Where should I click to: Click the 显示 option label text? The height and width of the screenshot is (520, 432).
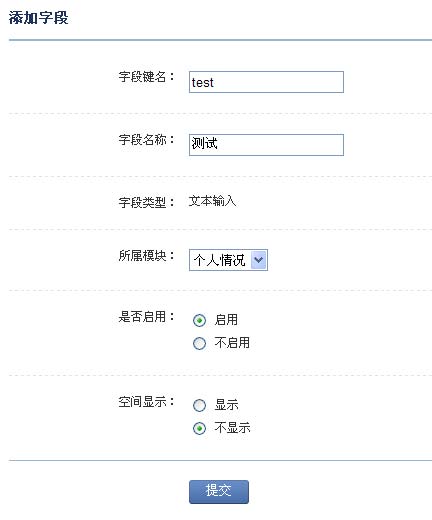[226, 405]
